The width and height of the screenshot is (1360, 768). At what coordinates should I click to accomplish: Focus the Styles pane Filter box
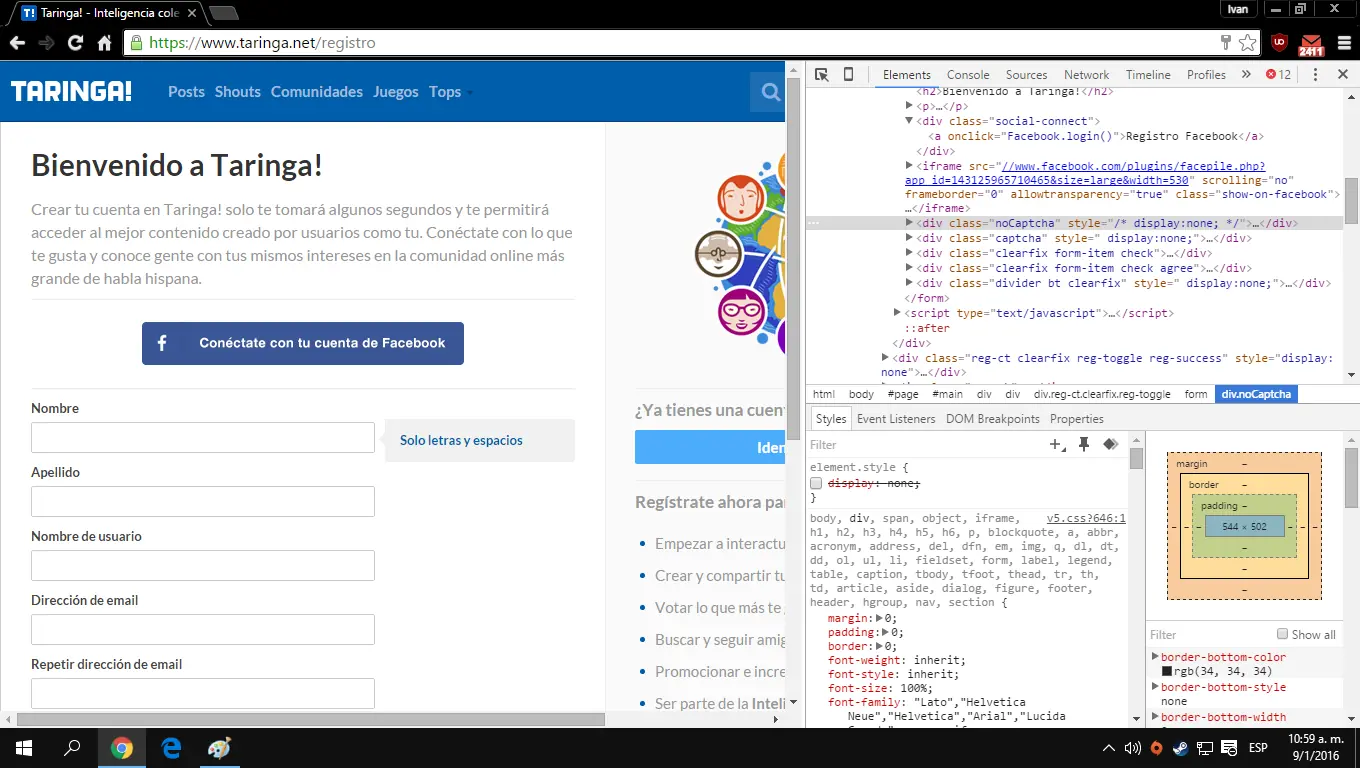tap(925, 445)
